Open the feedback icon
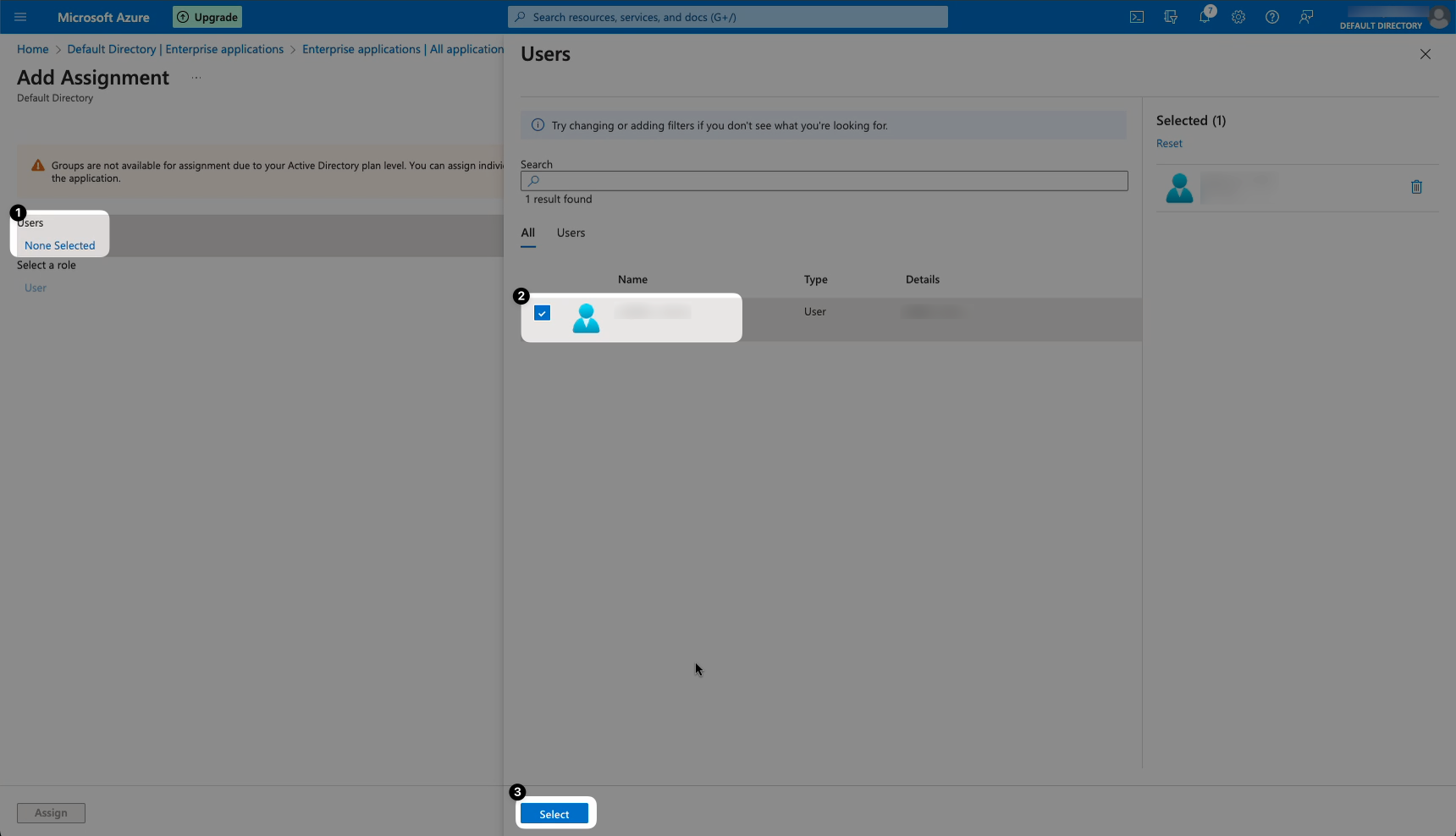The height and width of the screenshot is (836, 1456). [1306, 17]
